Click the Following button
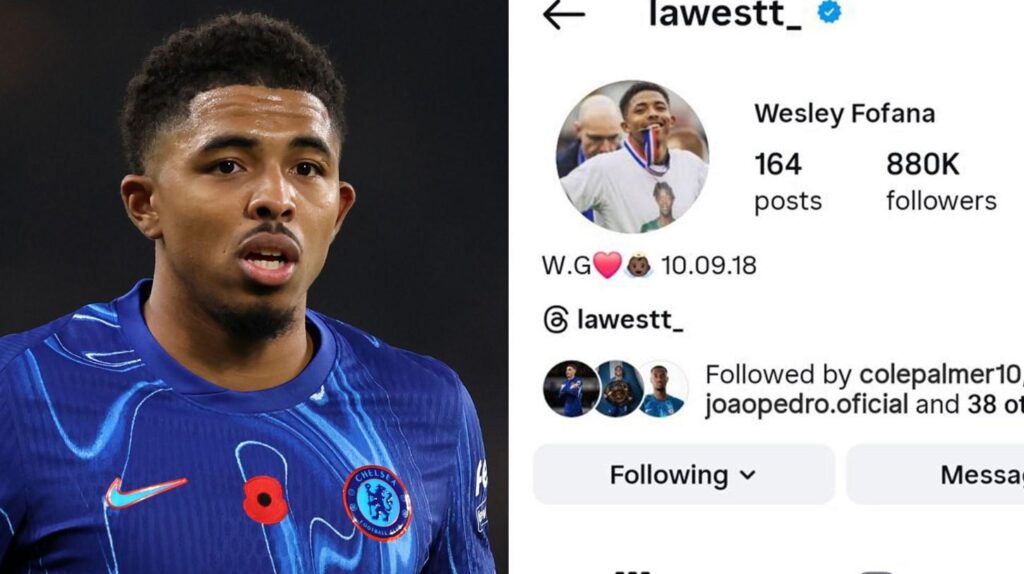Image resolution: width=1024 pixels, height=574 pixels. pyautogui.click(x=684, y=475)
